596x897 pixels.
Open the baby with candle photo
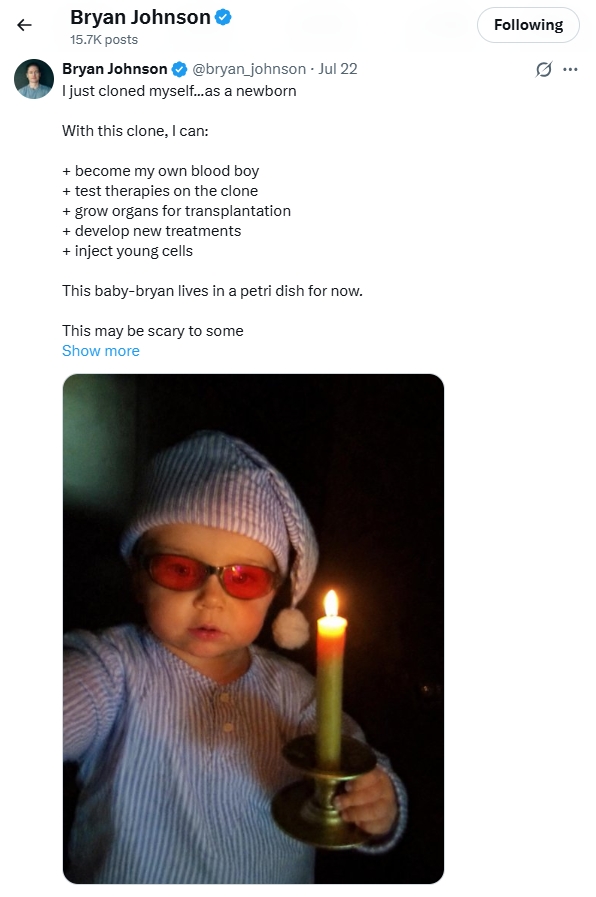[x=253, y=629]
